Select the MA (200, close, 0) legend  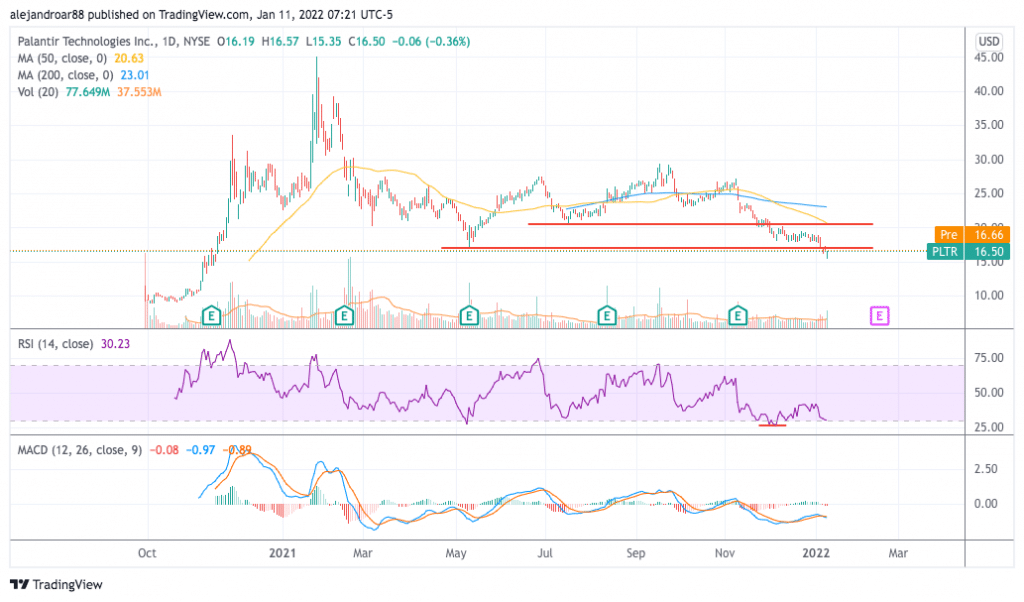[65, 75]
